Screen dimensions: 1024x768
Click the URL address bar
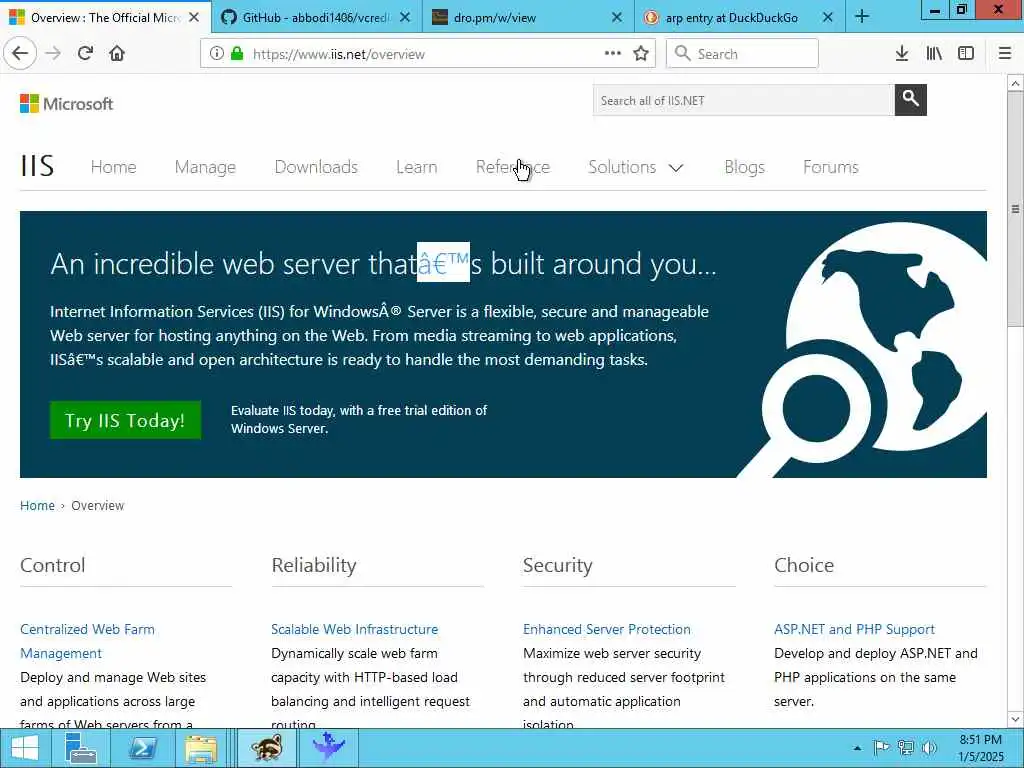coord(428,53)
